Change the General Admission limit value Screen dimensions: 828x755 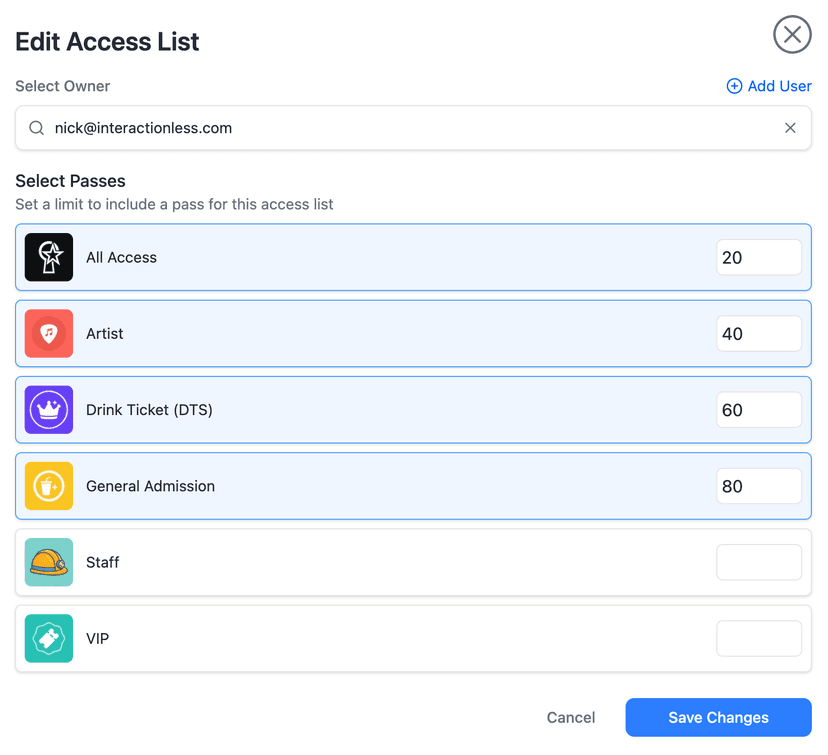point(758,486)
